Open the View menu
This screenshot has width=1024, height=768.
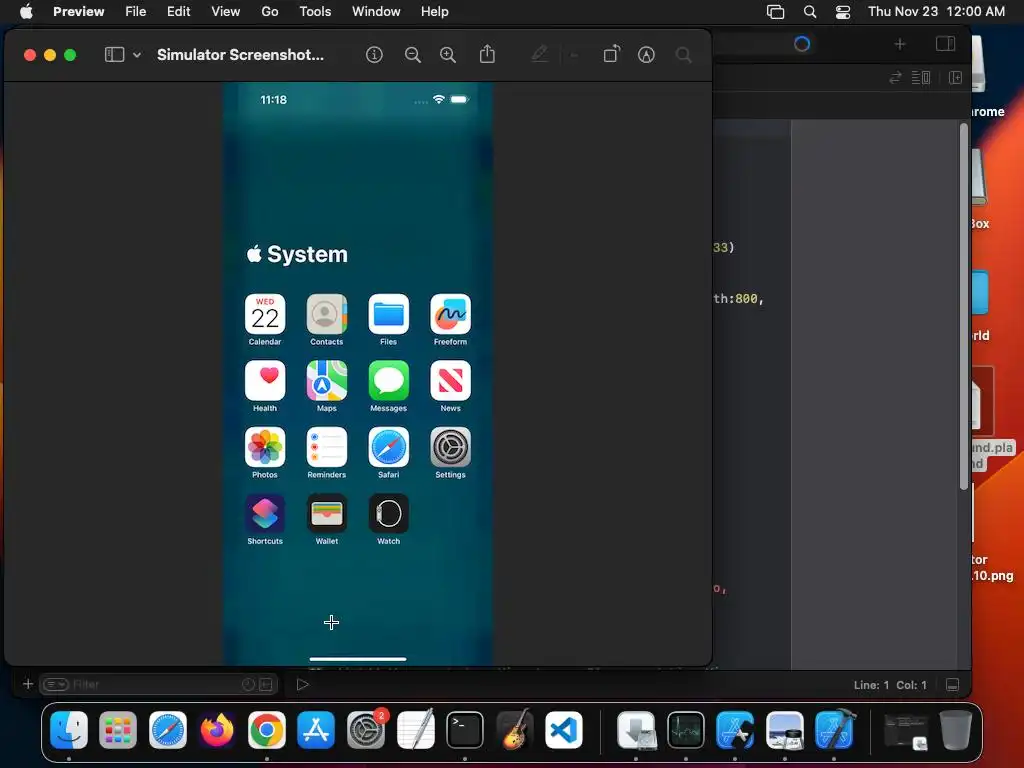coord(225,11)
